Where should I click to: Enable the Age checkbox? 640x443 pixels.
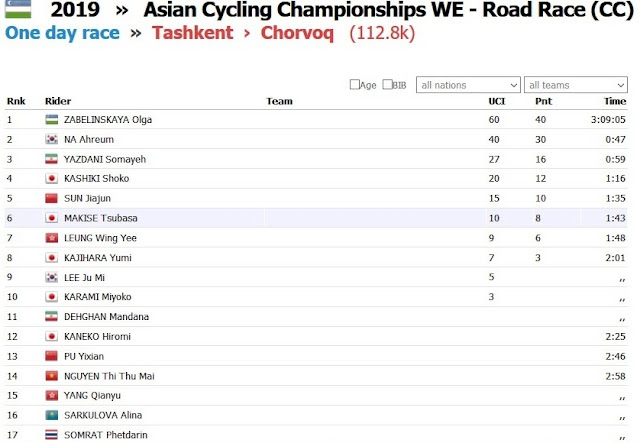click(x=355, y=85)
